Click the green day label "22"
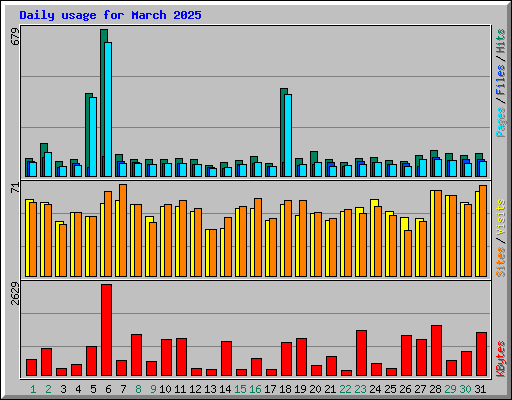512x400 pixels. tap(345, 389)
